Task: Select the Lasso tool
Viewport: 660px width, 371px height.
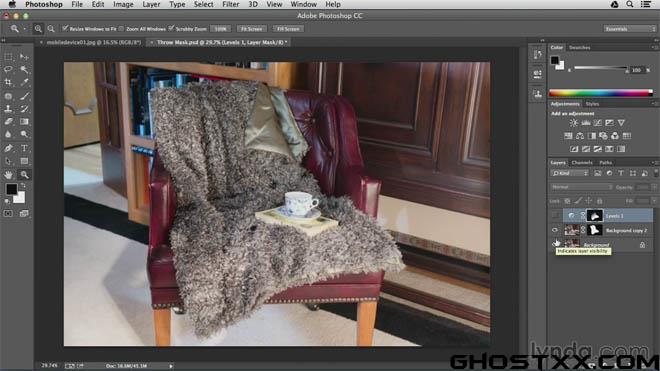Action: coord(8,69)
